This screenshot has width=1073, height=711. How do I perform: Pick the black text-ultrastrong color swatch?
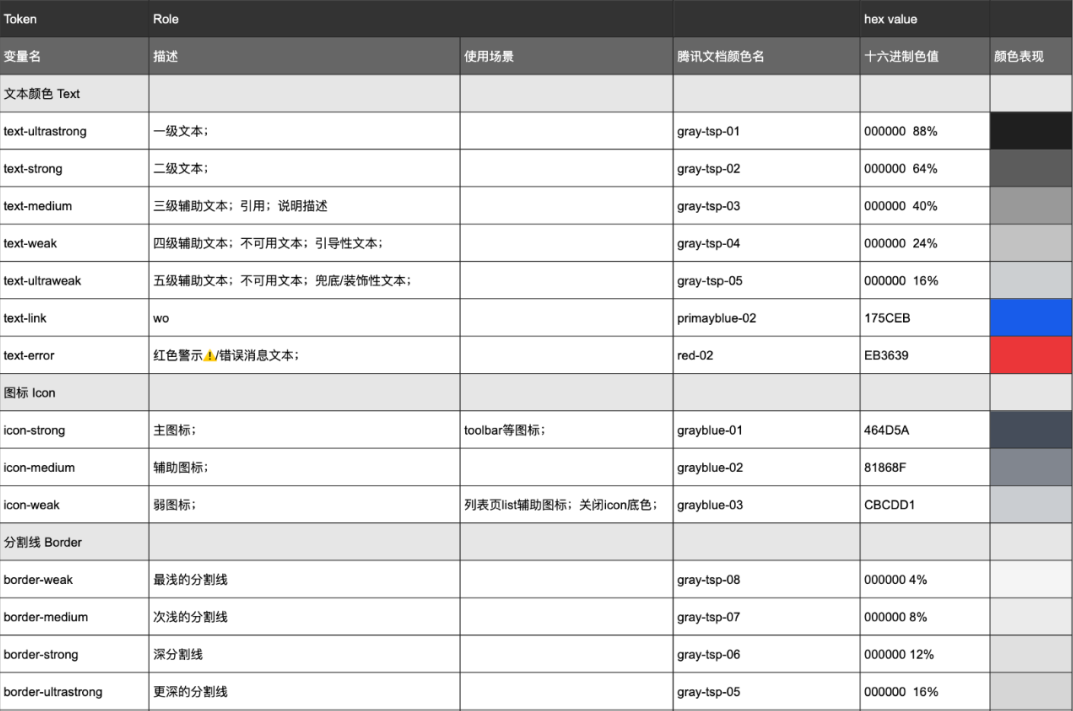pos(1031,131)
